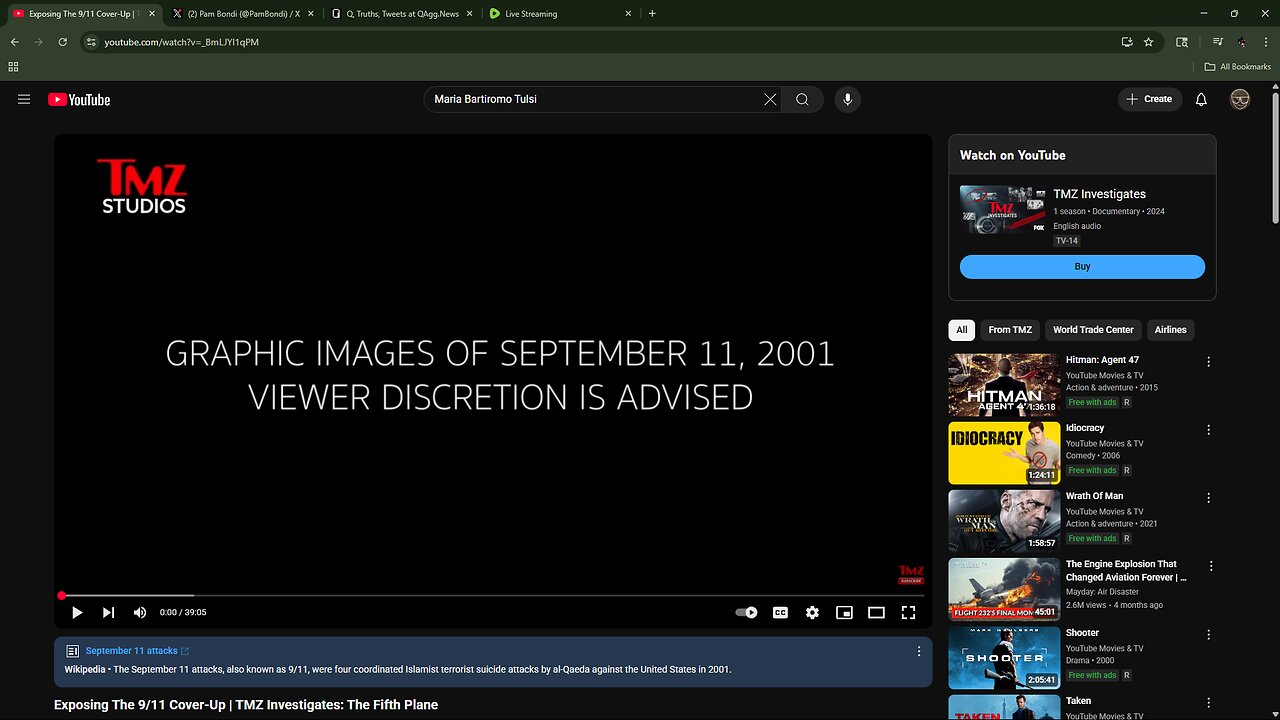This screenshot has height=720, width=1280.
Task: Open the apps grid in bookmarks bar
Action: pos(13,67)
